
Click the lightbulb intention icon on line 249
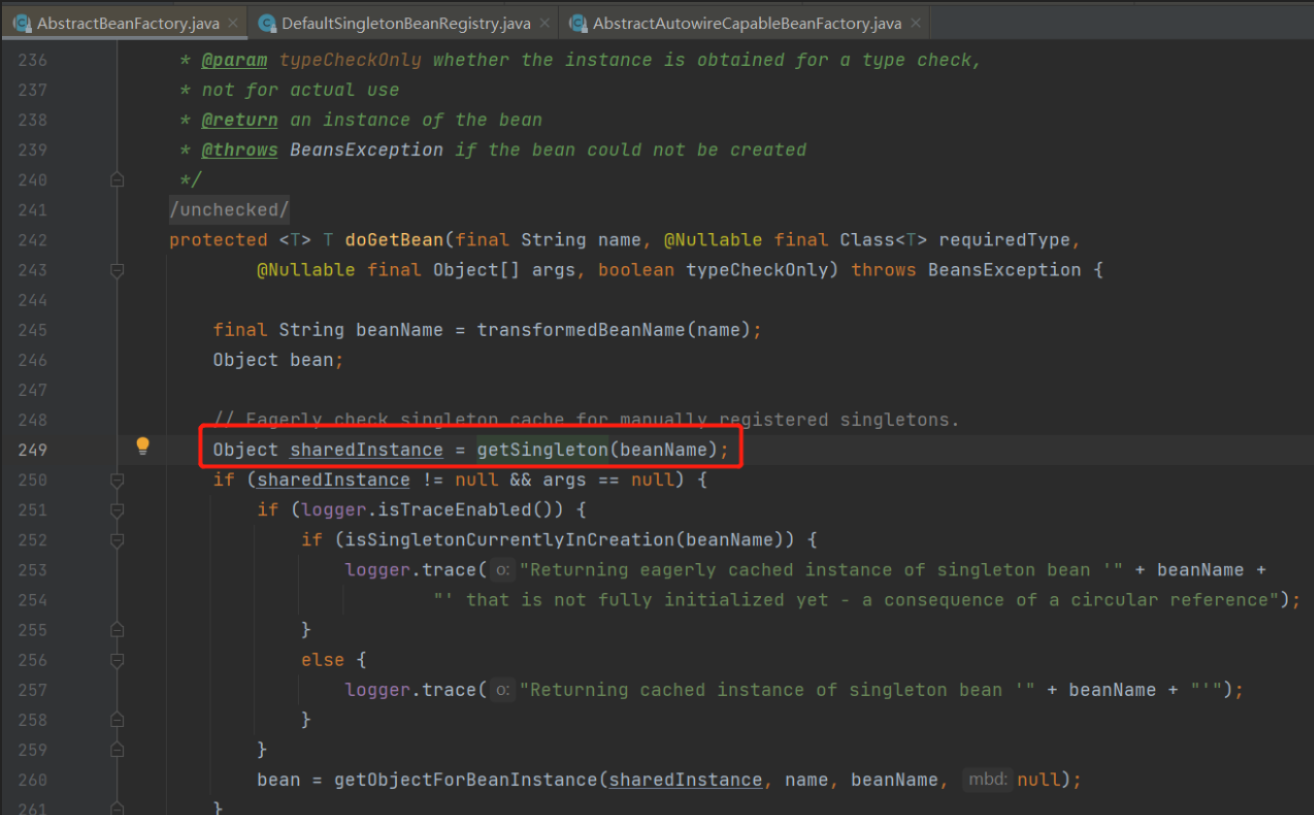click(143, 446)
